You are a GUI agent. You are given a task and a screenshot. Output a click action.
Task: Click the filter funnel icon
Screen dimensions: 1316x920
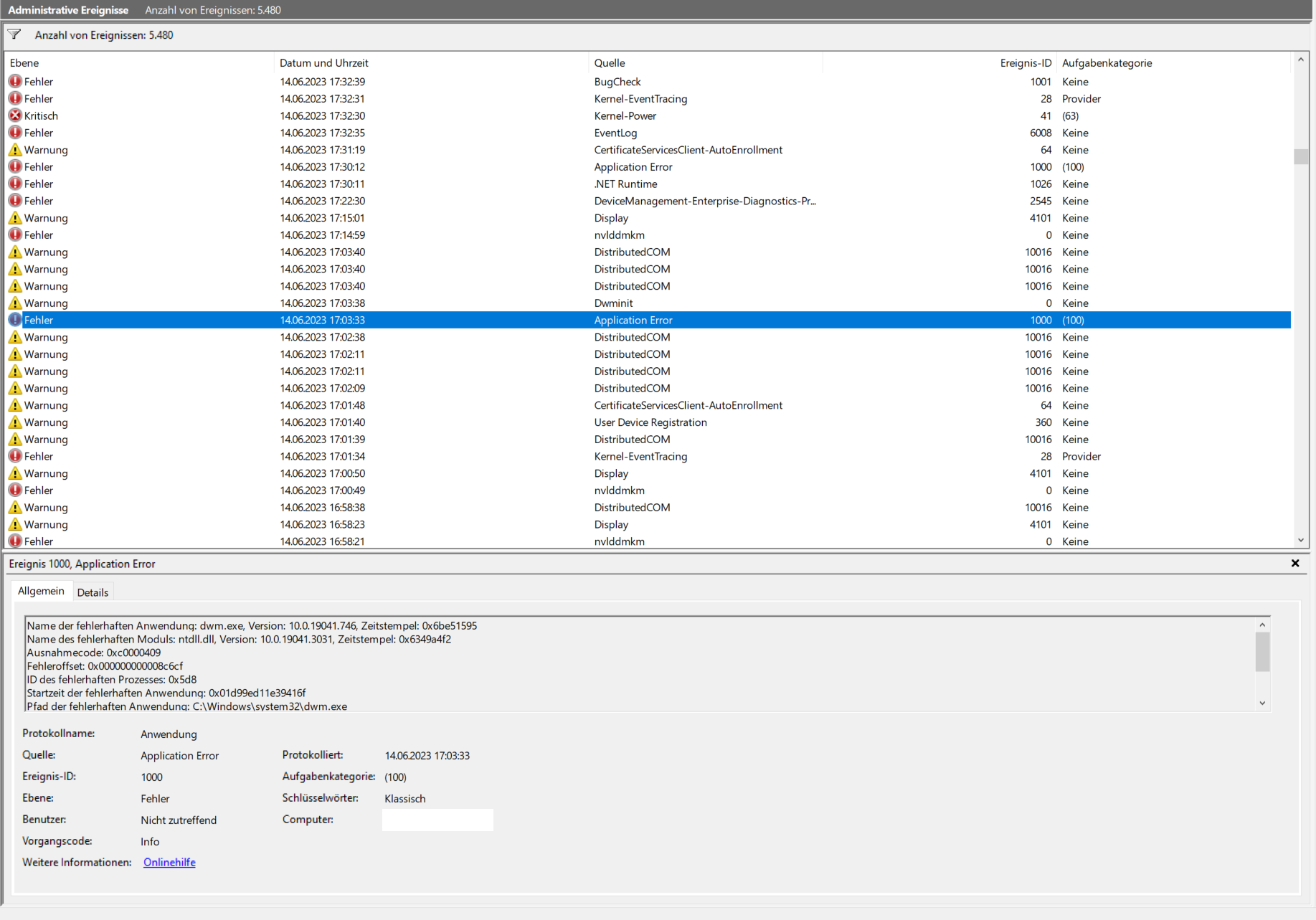click(x=14, y=34)
